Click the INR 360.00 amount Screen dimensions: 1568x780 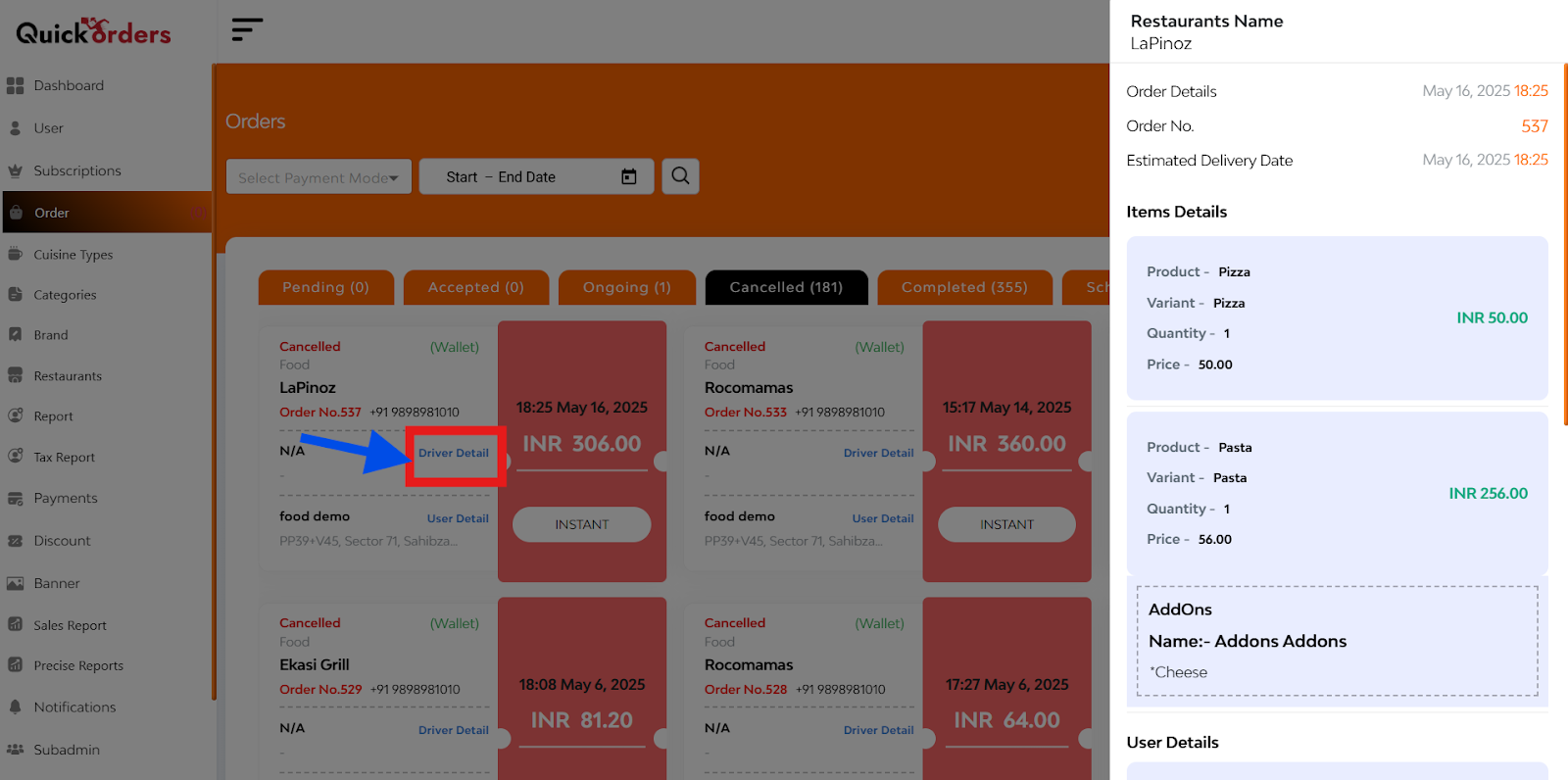[1007, 444]
